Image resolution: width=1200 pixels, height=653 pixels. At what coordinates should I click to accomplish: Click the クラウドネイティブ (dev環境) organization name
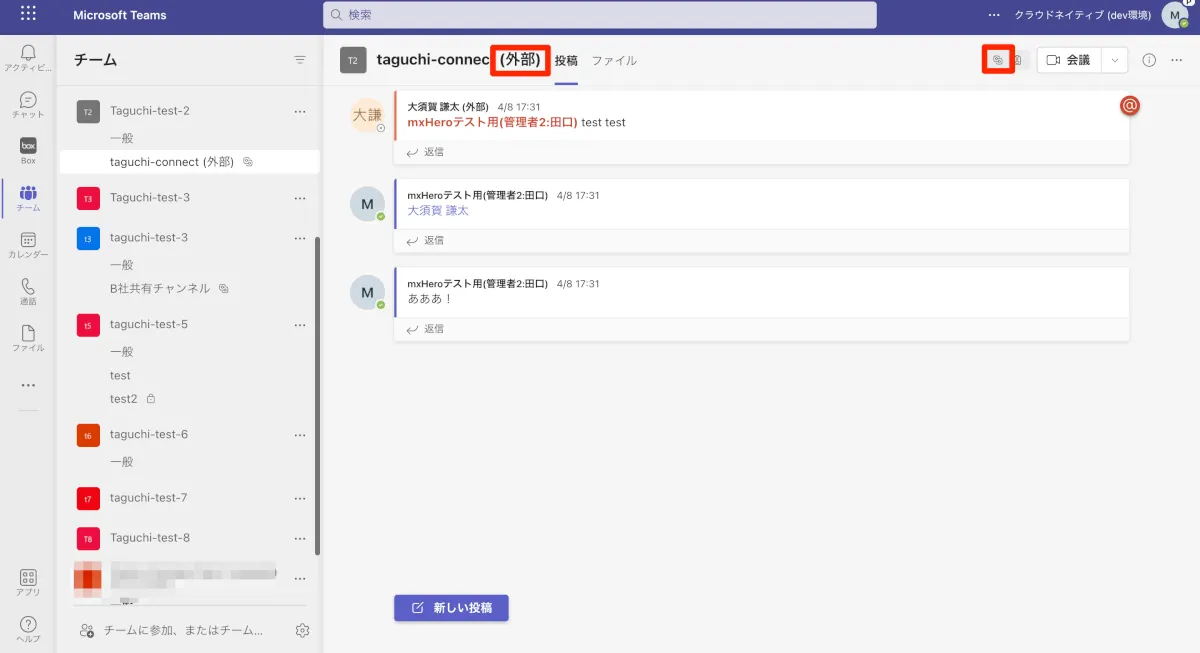[1084, 15]
